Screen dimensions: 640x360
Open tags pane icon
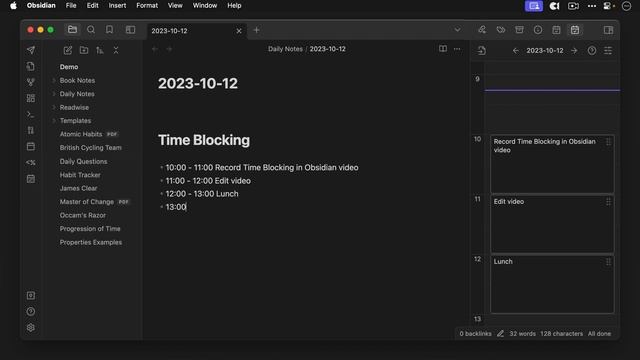501,30
